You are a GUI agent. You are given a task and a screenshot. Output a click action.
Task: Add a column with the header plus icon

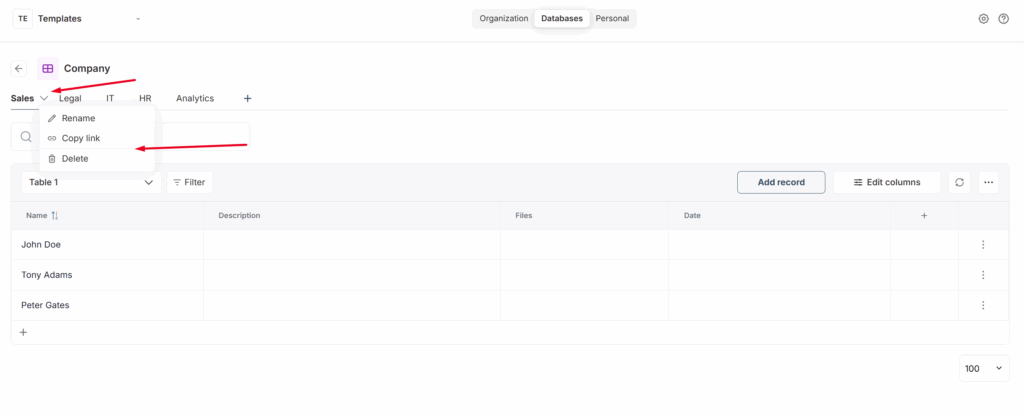click(923, 215)
